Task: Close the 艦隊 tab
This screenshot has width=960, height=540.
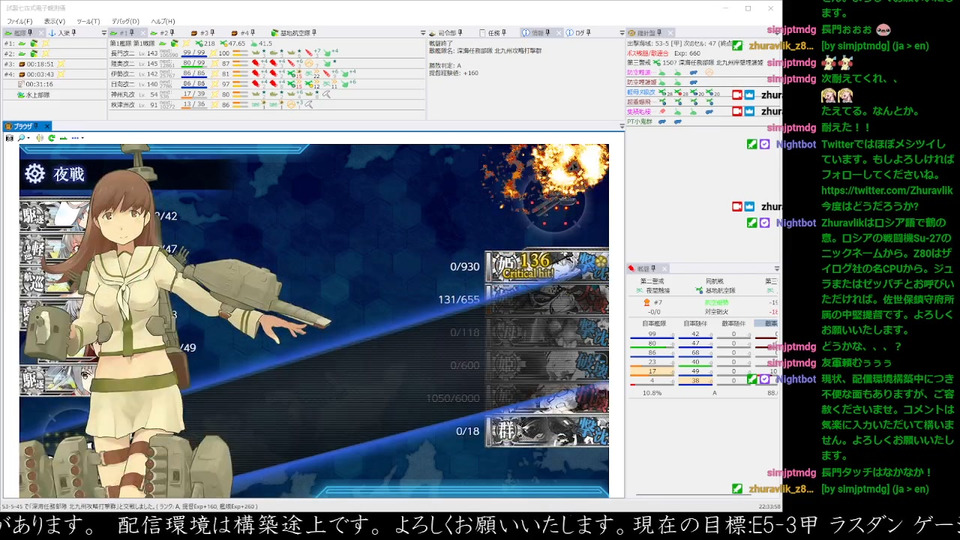Action: point(40,33)
